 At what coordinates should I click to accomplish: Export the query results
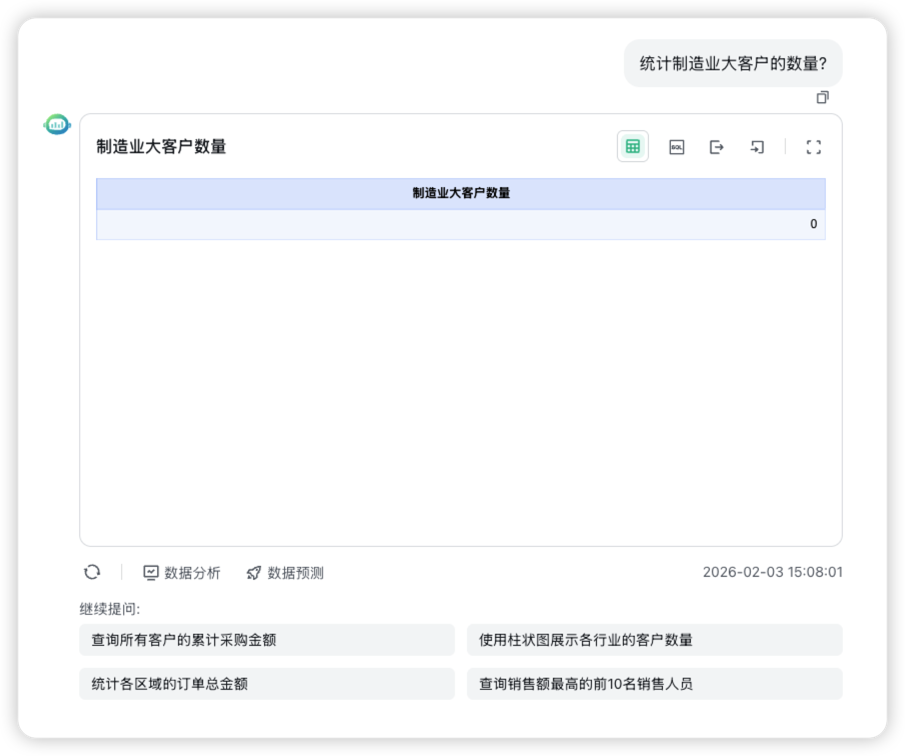(716, 147)
